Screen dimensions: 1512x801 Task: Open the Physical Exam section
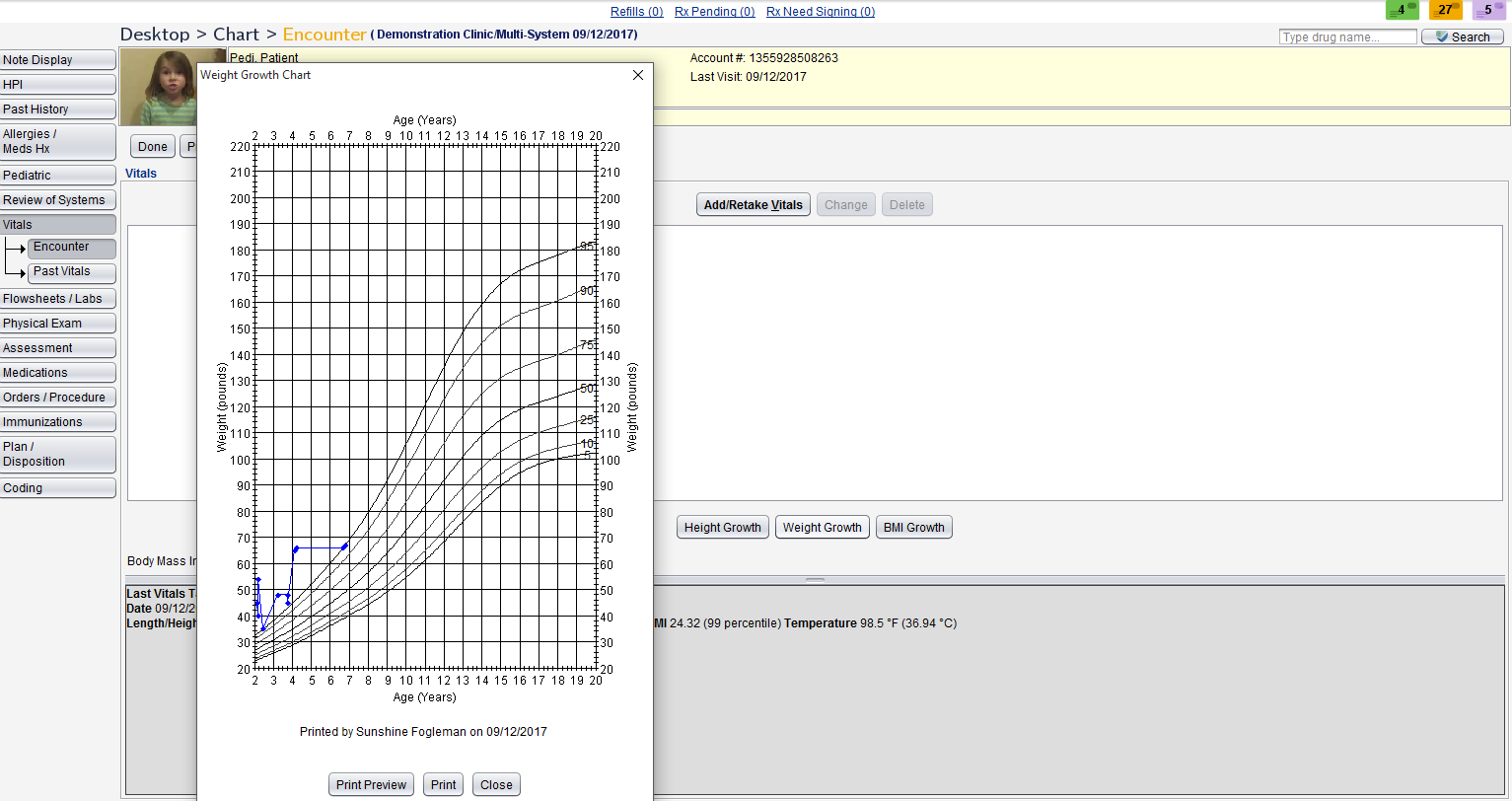58,324
